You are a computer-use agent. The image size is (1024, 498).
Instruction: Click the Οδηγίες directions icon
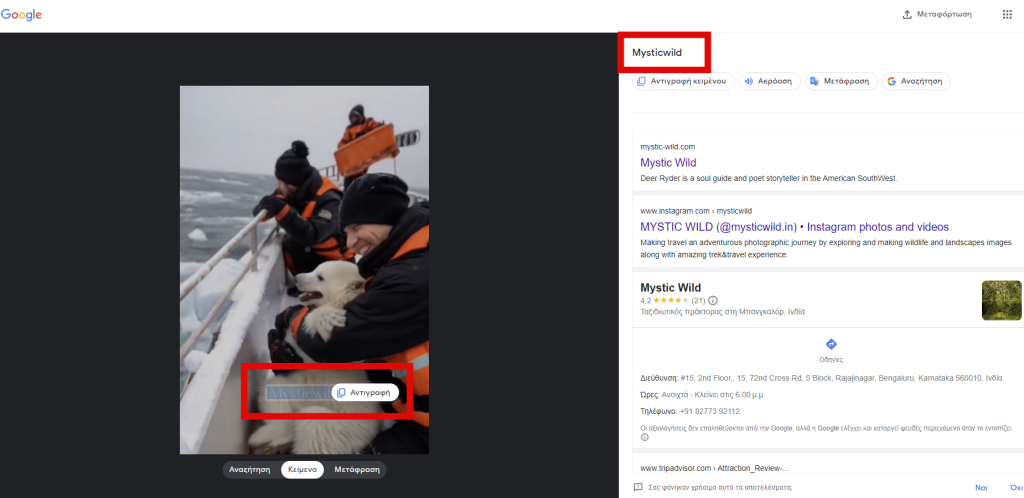pos(831,344)
